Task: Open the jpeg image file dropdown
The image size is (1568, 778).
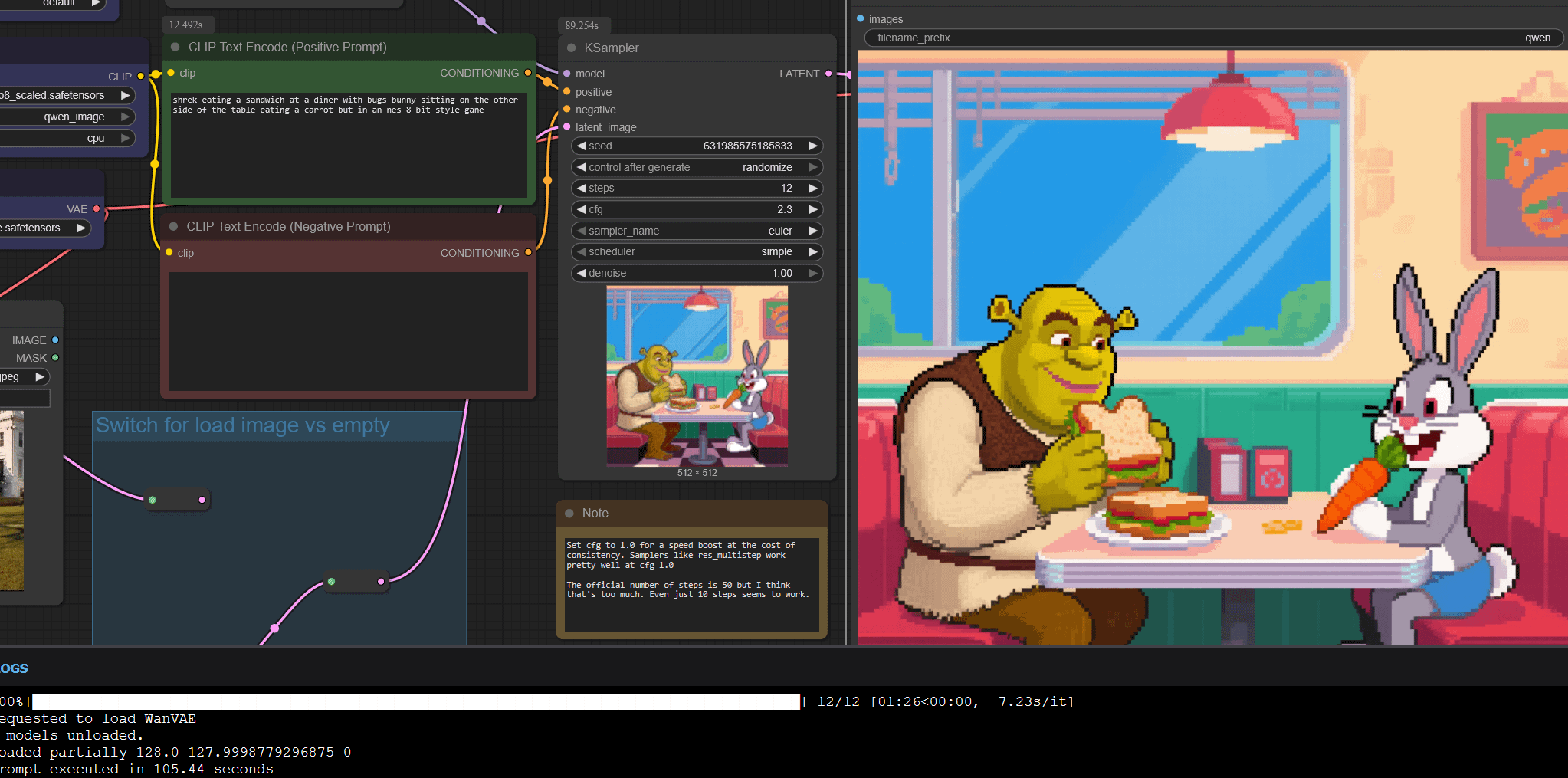Action: tap(25, 376)
